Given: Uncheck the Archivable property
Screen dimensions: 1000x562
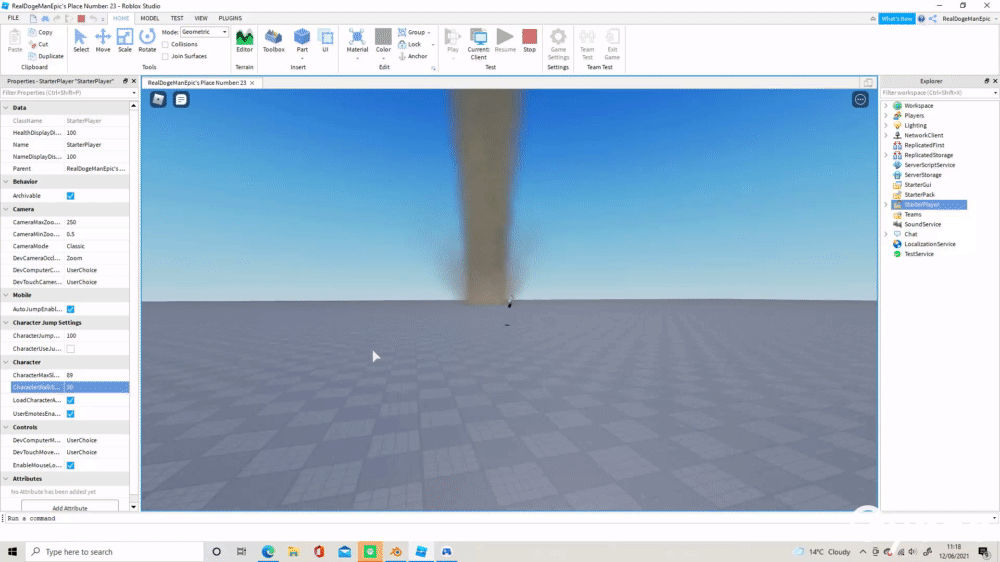Looking at the screenshot, I should point(71,196).
